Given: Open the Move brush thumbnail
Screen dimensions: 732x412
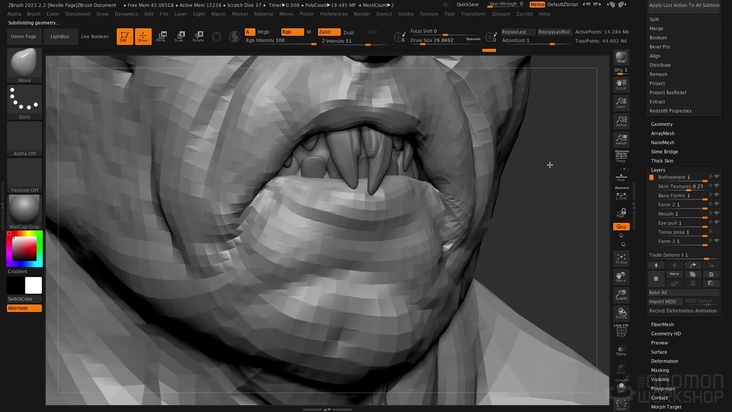Looking at the screenshot, I should 25,65.
